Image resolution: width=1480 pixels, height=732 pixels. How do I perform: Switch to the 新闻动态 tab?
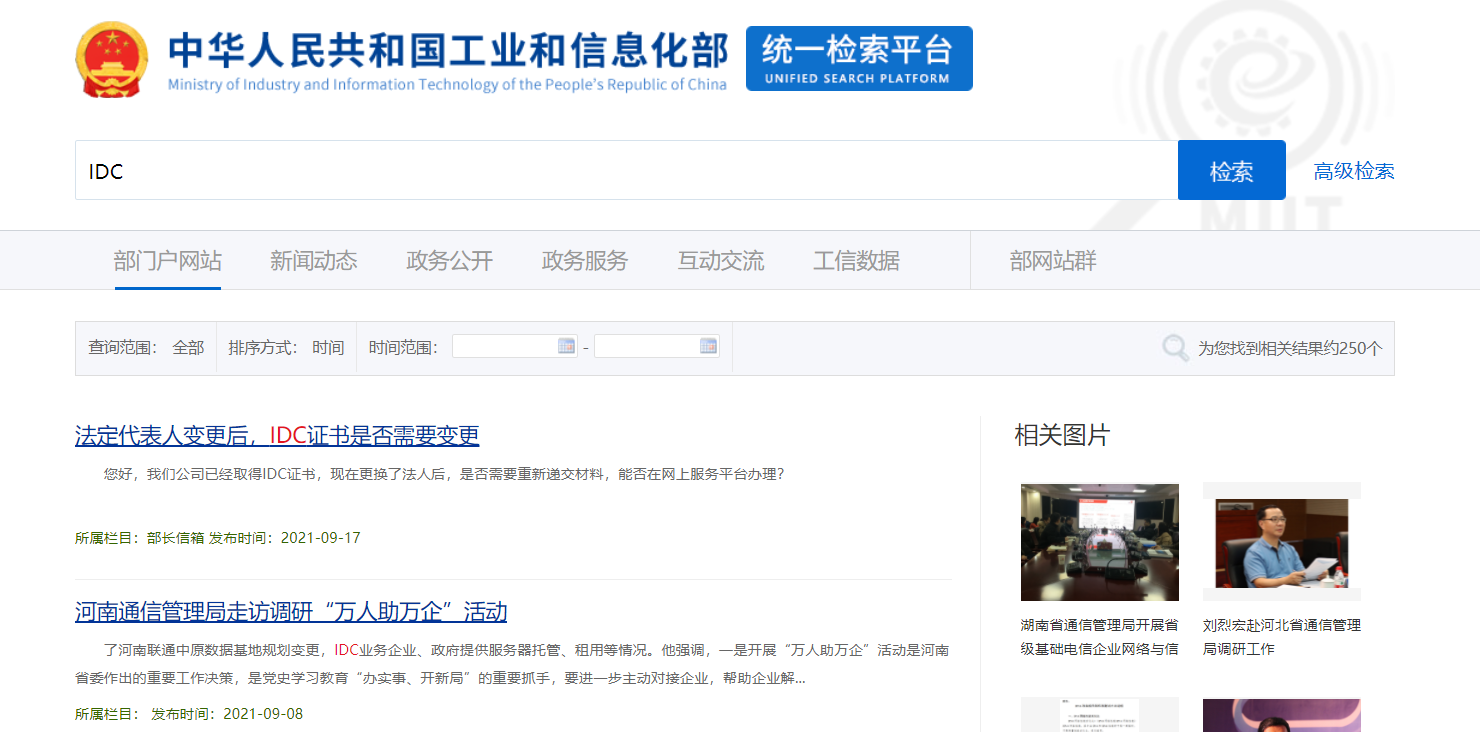[313, 261]
